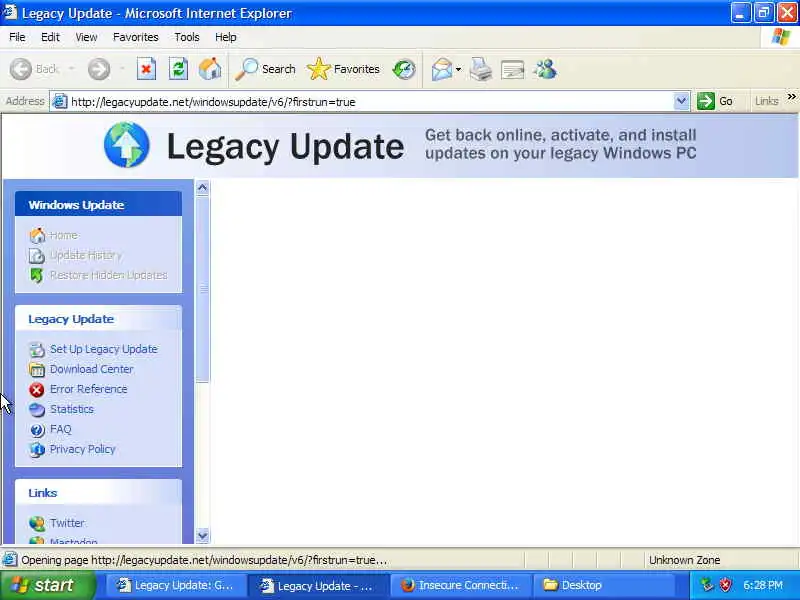800x600 pixels.
Task: Click the 6:28 PM taskbar clock
Action: pyautogui.click(x=763, y=585)
